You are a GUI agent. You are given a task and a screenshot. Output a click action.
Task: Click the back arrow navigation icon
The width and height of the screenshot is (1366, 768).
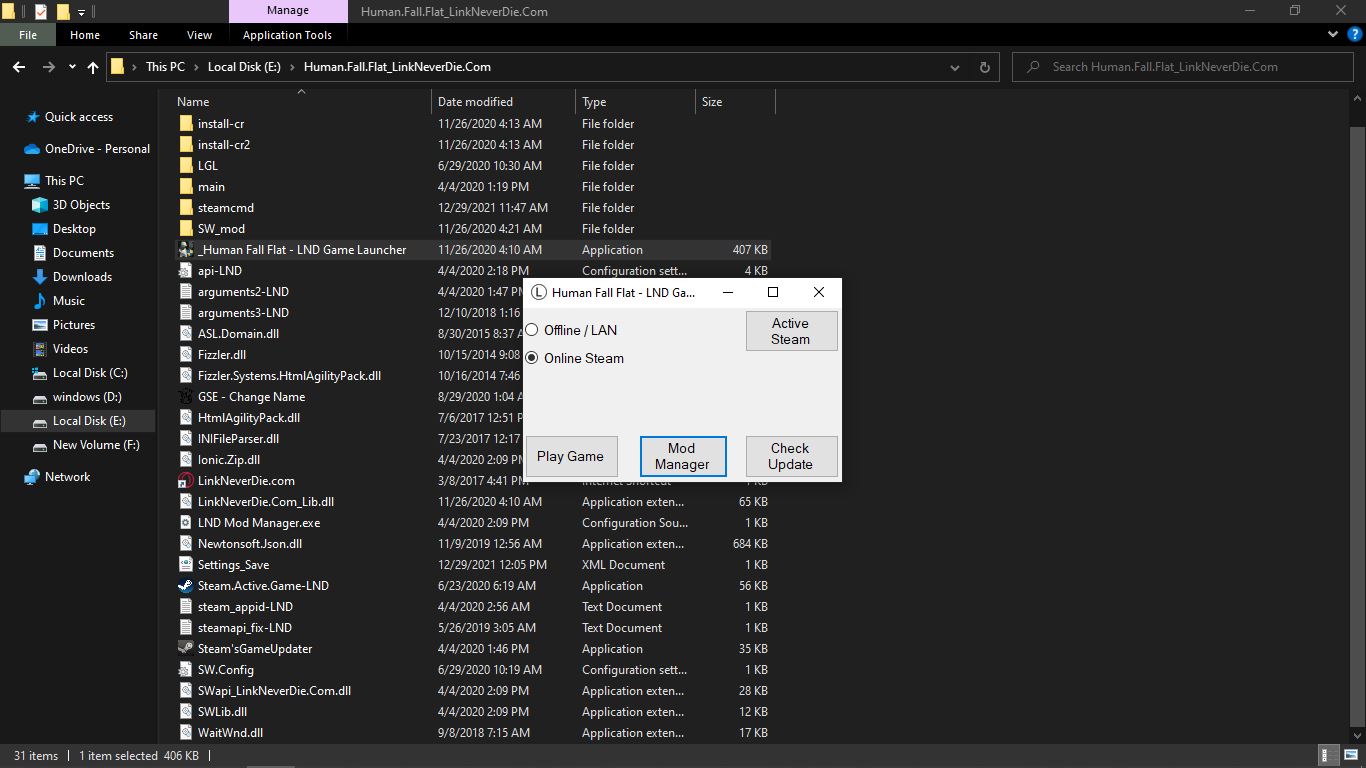click(x=20, y=67)
